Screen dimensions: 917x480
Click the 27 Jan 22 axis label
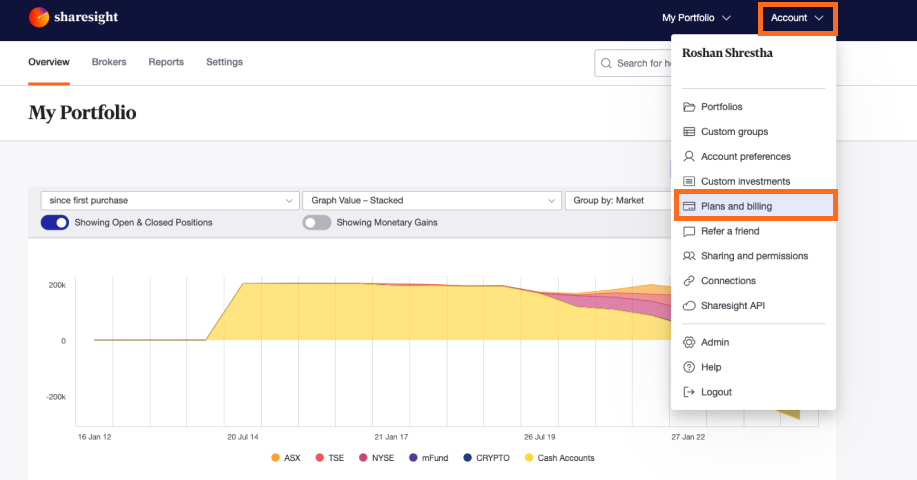pyautogui.click(x=688, y=437)
